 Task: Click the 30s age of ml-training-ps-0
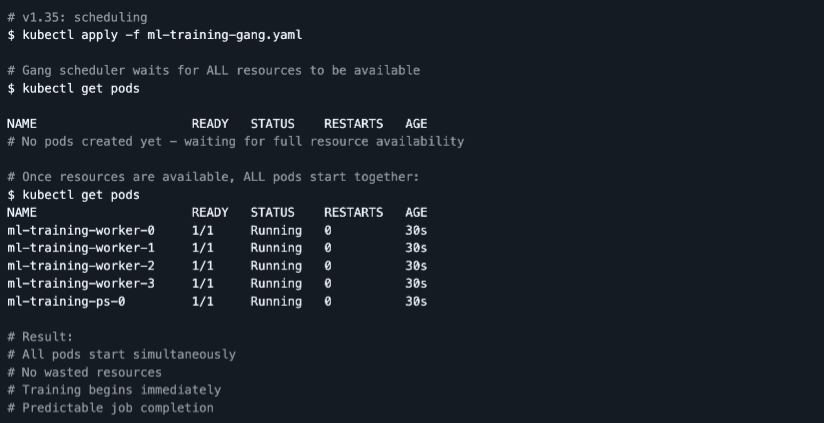click(416, 301)
